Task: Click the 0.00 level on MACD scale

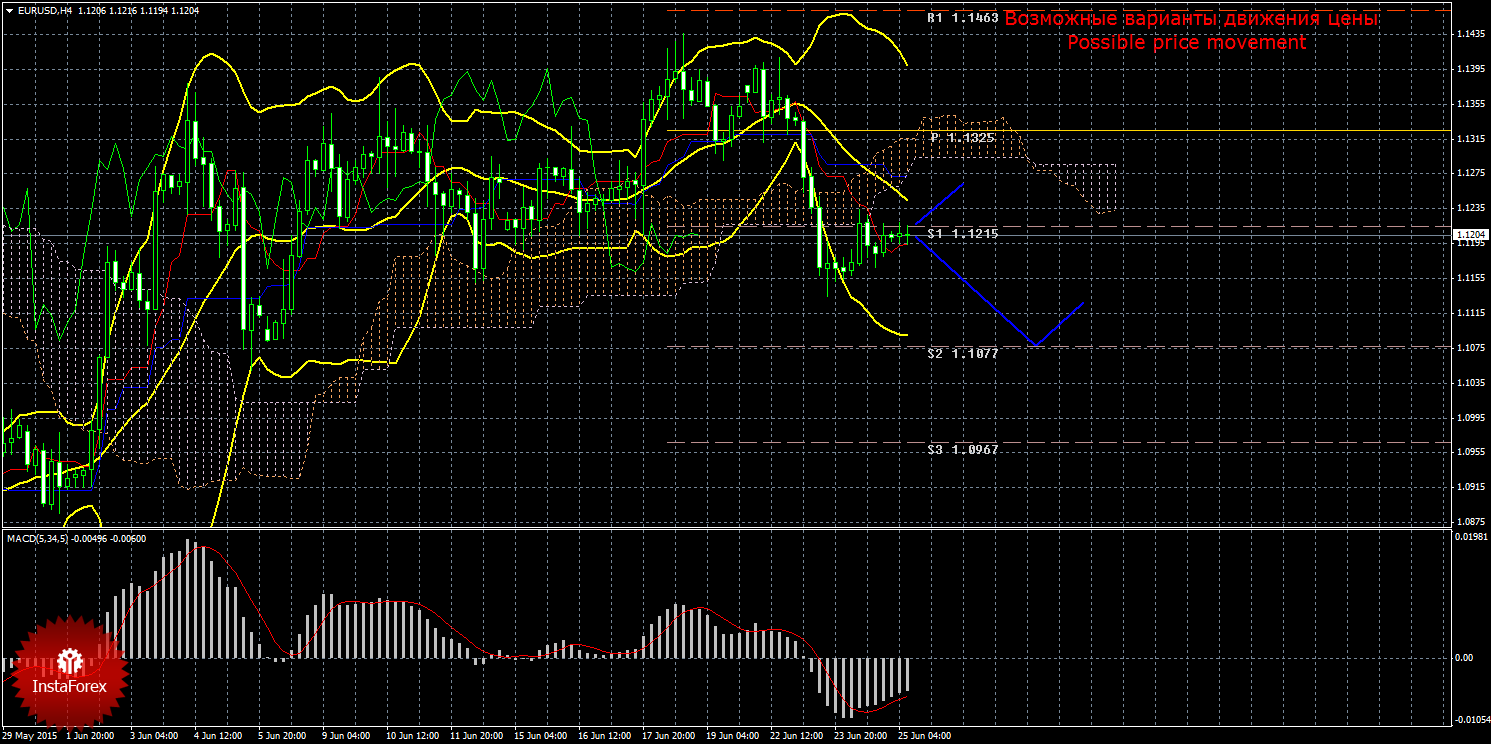Action: click(x=1463, y=658)
